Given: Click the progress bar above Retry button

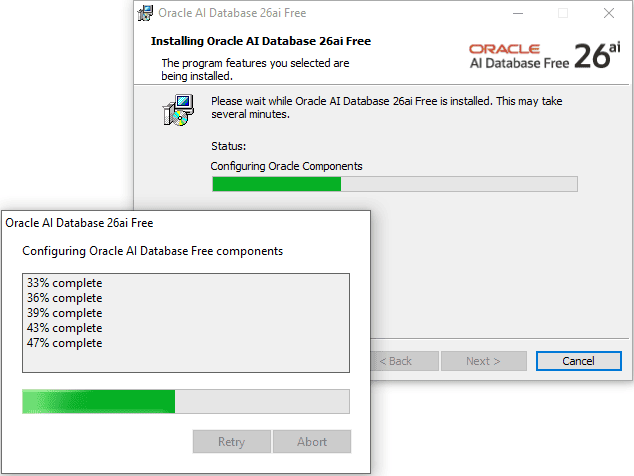Looking at the screenshot, I should 185,402.
